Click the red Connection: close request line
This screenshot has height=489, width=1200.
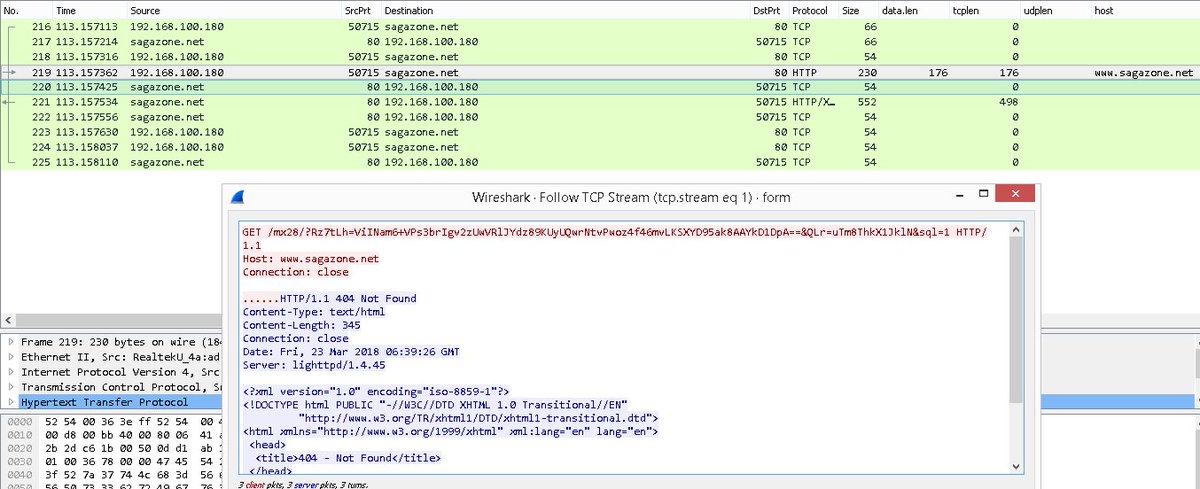pos(295,272)
